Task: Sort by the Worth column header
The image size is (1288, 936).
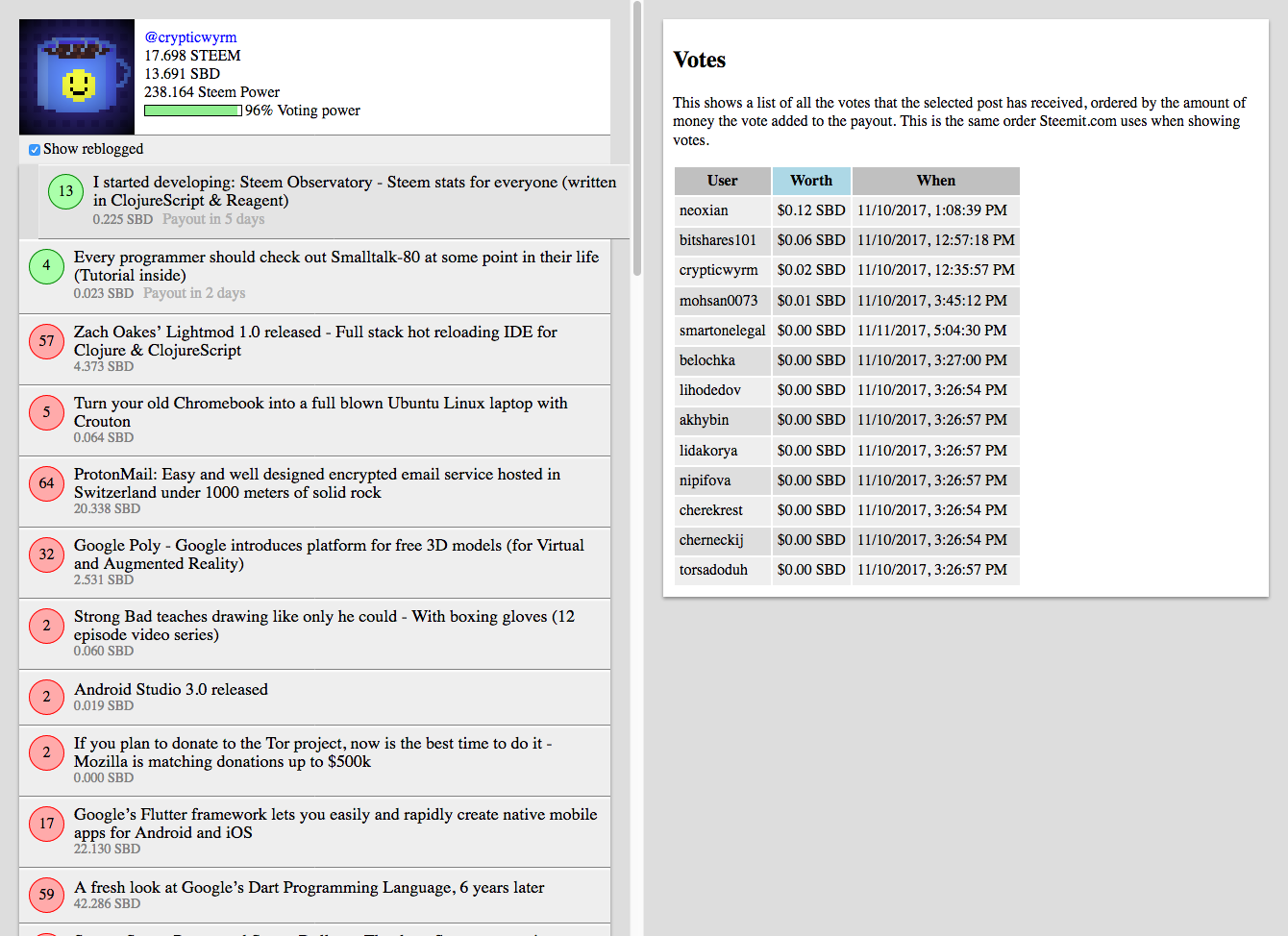Action: (811, 181)
